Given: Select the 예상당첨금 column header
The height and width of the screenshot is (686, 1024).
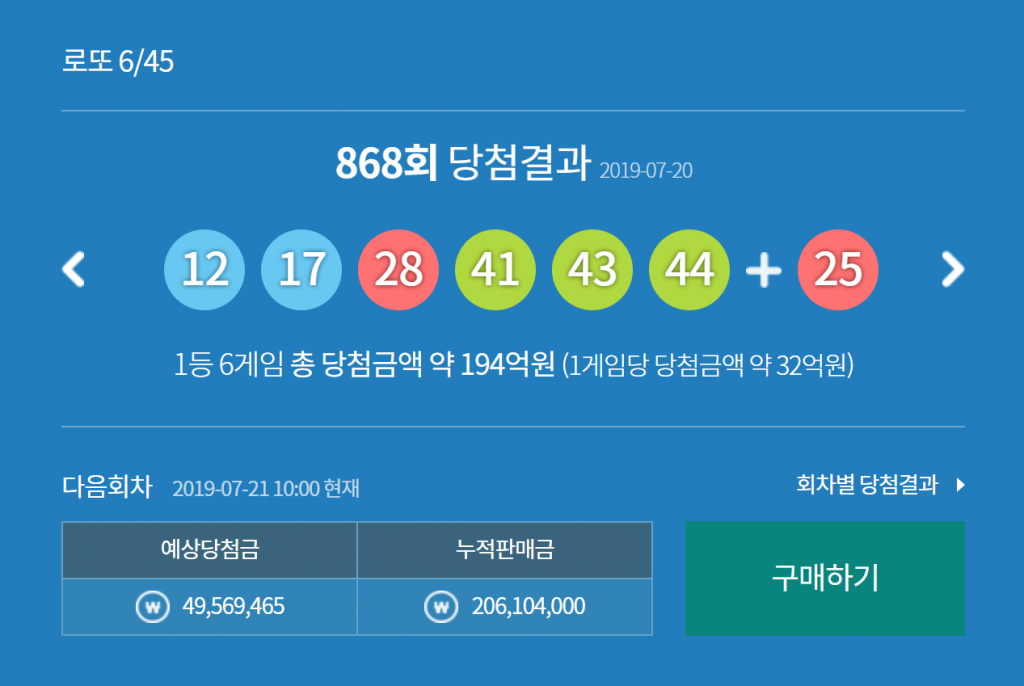Looking at the screenshot, I should (209, 549).
